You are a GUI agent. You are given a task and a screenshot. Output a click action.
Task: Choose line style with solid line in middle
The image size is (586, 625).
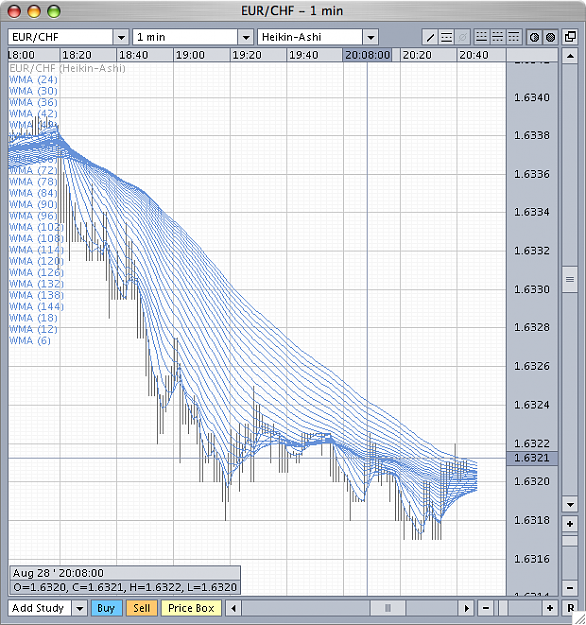point(498,37)
